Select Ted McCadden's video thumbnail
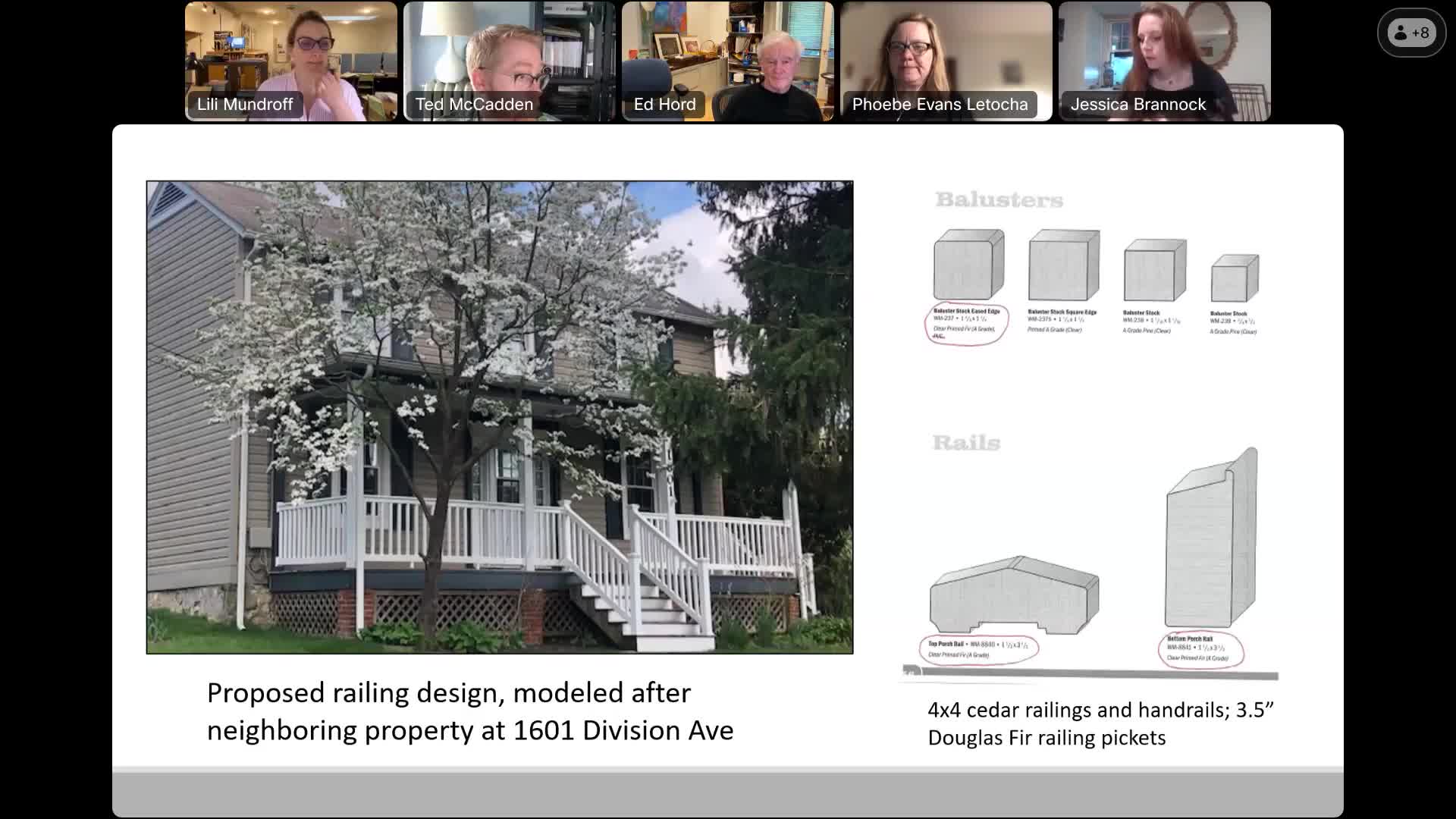 (509, 53)
